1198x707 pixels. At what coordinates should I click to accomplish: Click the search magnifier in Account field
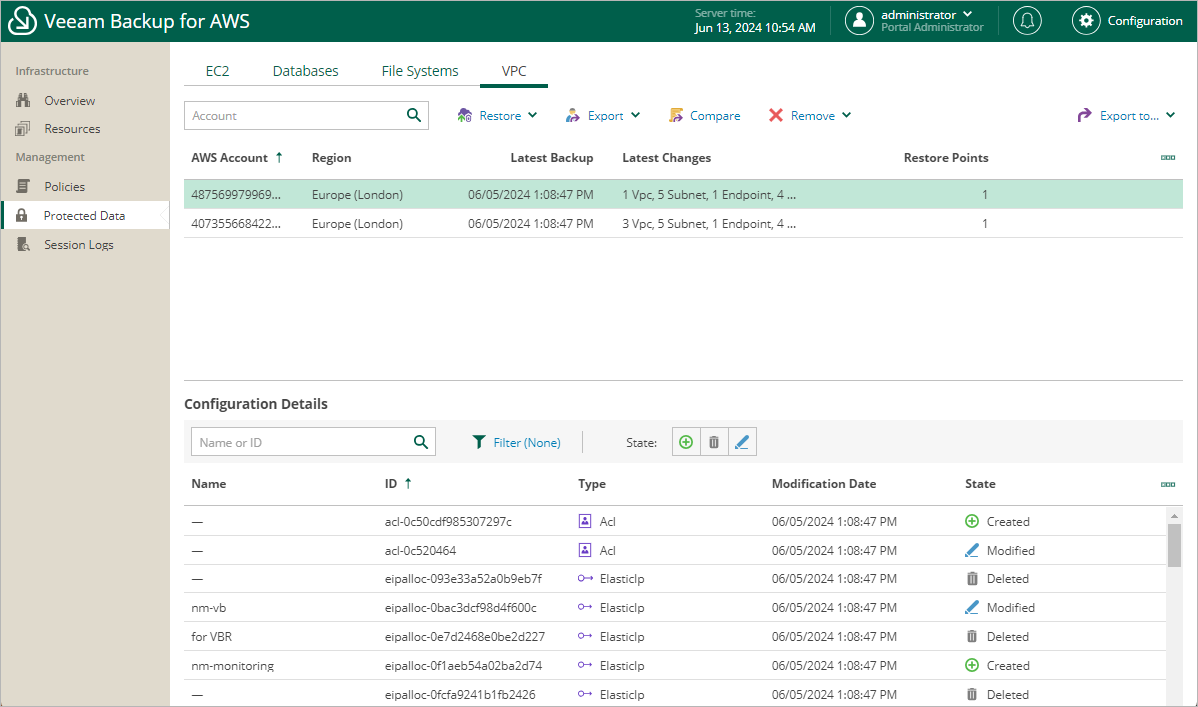[414, 116]
